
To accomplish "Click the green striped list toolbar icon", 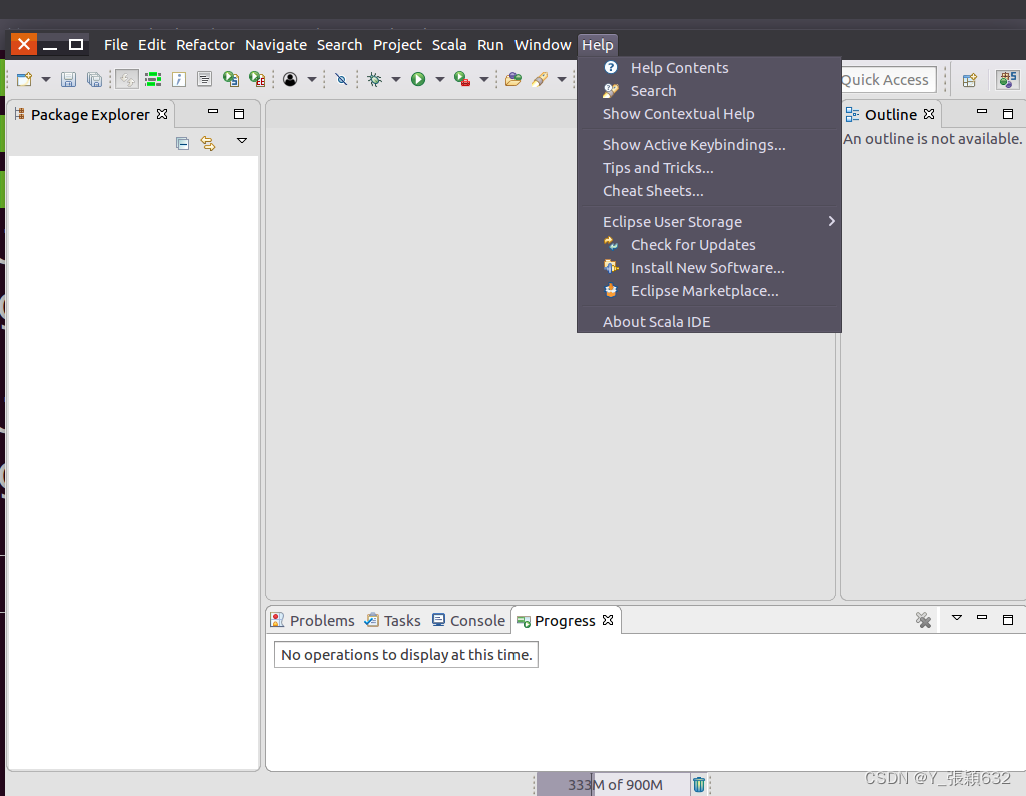I will coord(153,79).
